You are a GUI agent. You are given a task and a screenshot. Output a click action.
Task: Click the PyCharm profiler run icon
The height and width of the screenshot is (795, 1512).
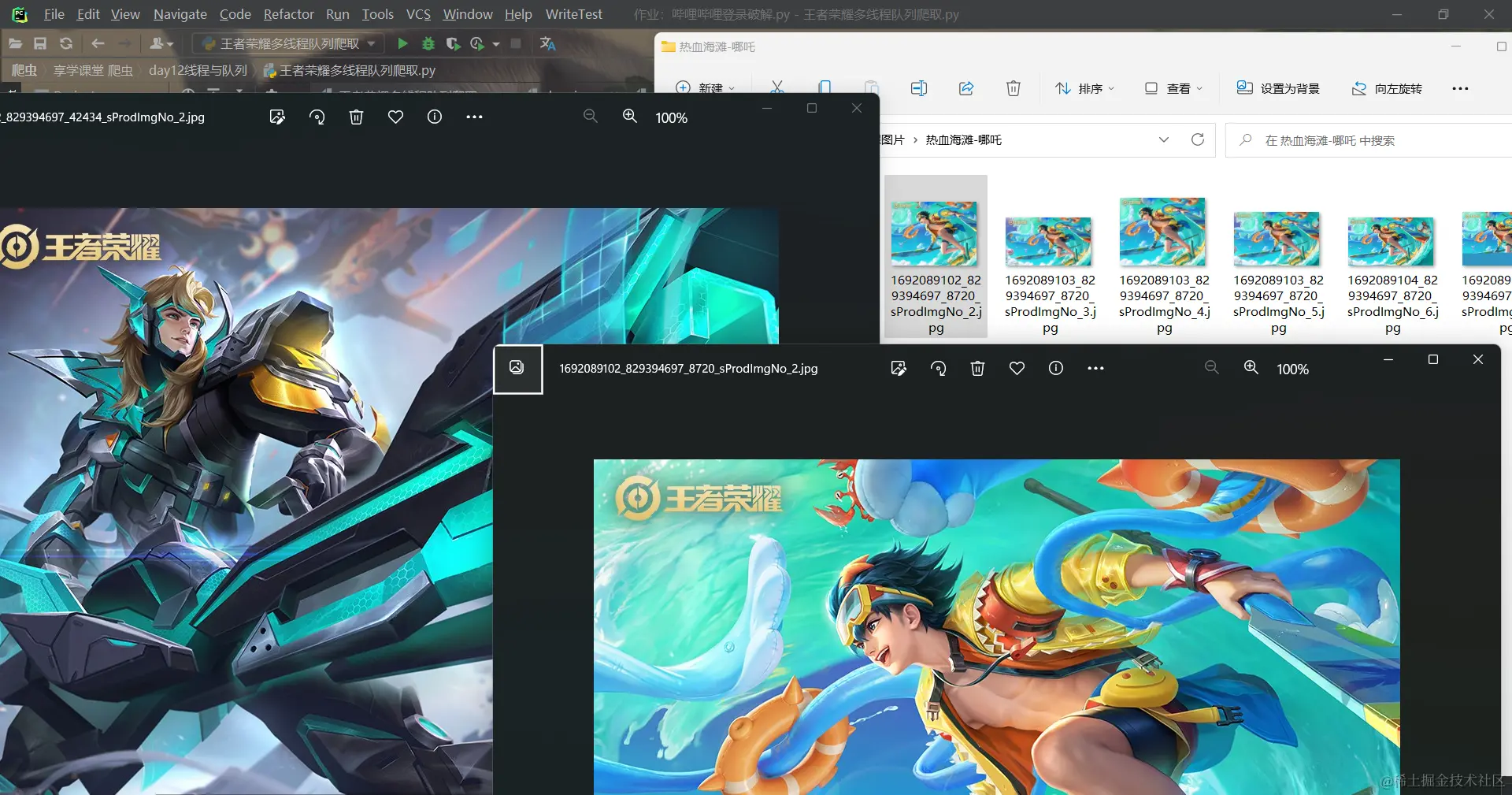coord(477,43)
